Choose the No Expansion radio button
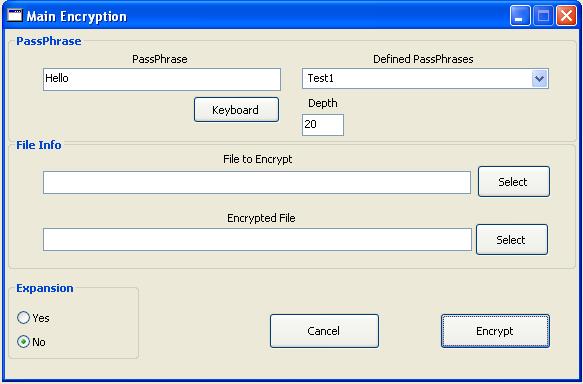This screenshot has height=384, width=583. coord(23,342)
